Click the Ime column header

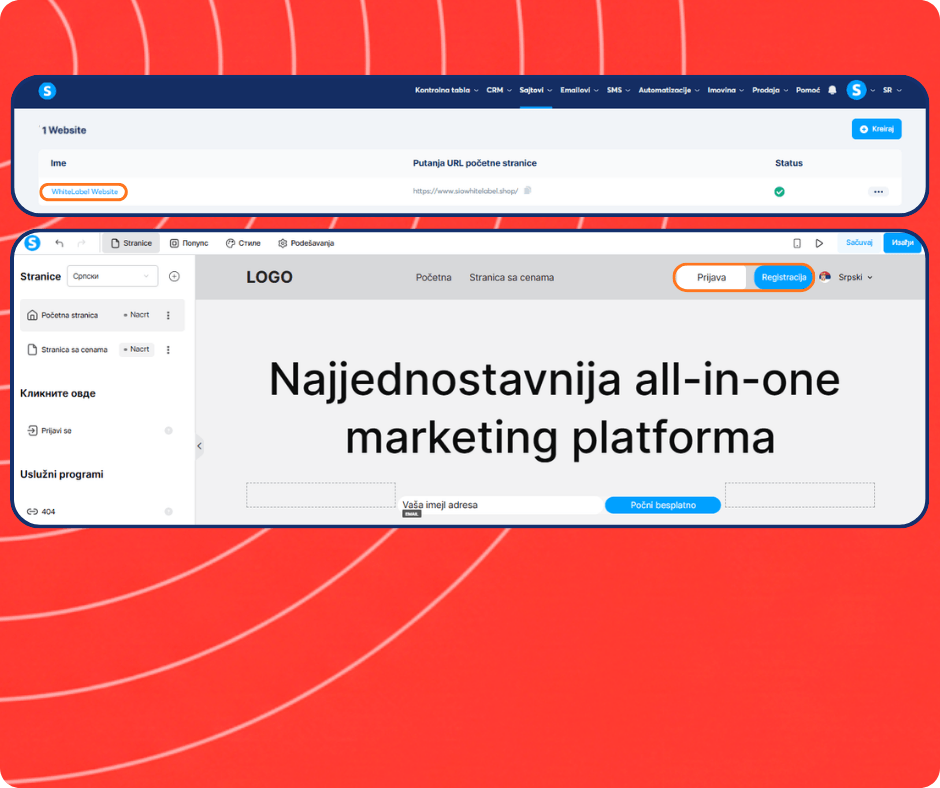[x=58, y=163]
